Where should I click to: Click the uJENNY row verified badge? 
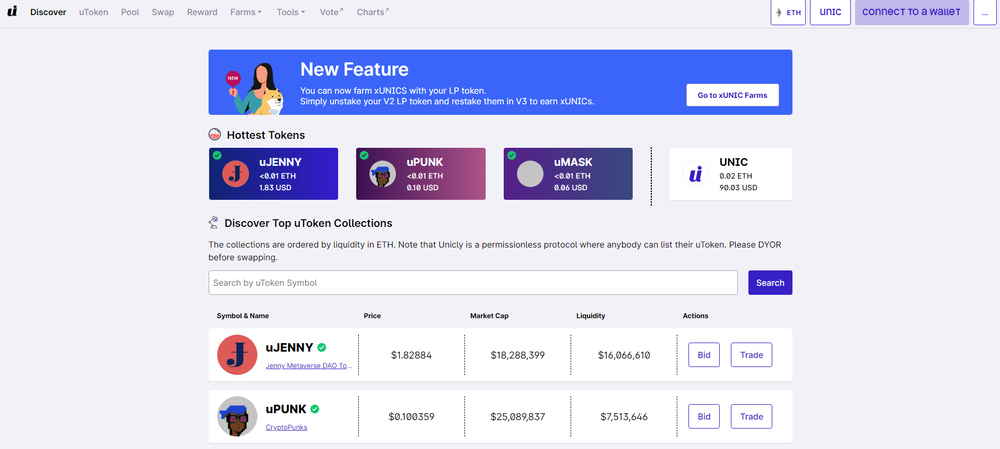[x=321, y=348]
